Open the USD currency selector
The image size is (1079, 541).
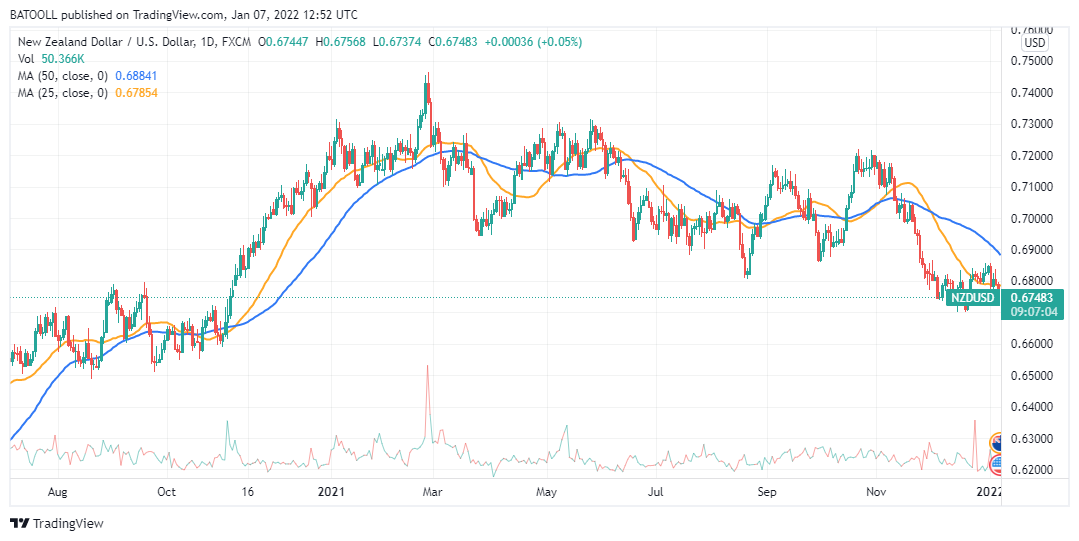pyautogui.click(x=1034, y=43)
